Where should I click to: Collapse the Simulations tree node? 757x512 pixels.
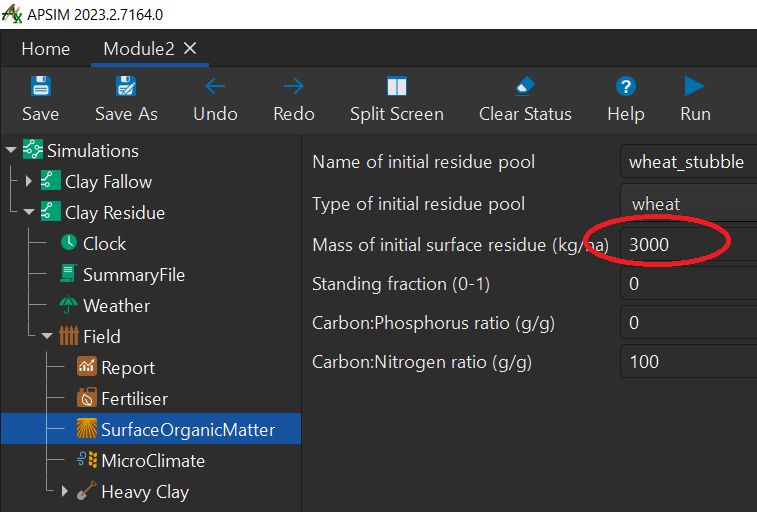point(11,150)
